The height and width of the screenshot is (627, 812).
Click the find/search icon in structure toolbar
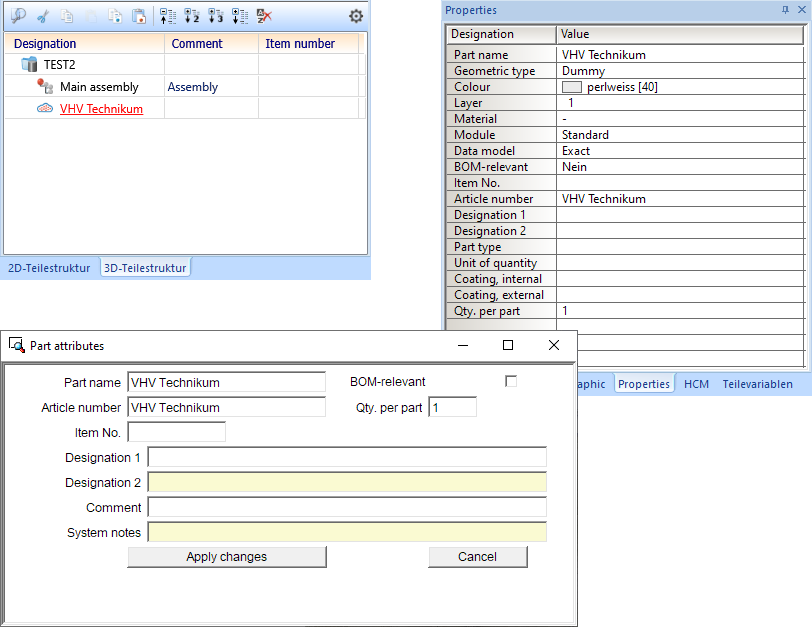(18, 16)
